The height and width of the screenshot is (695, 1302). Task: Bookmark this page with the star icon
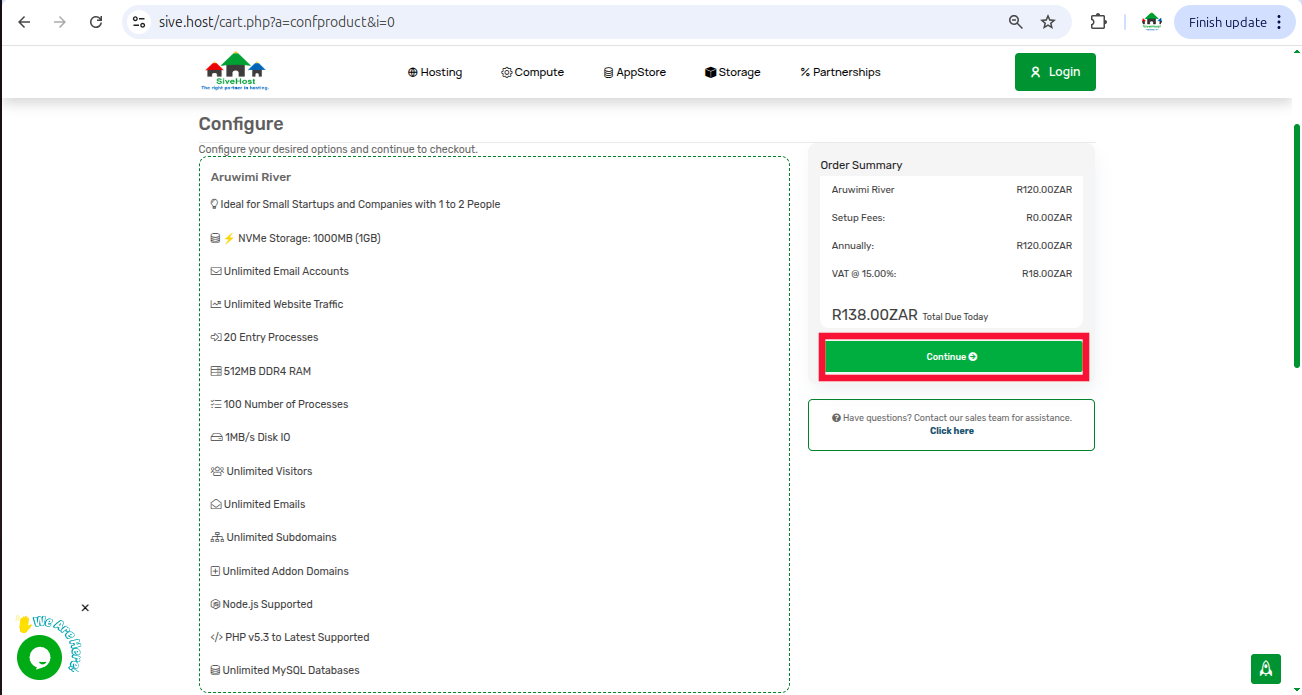coord(1048,22)
